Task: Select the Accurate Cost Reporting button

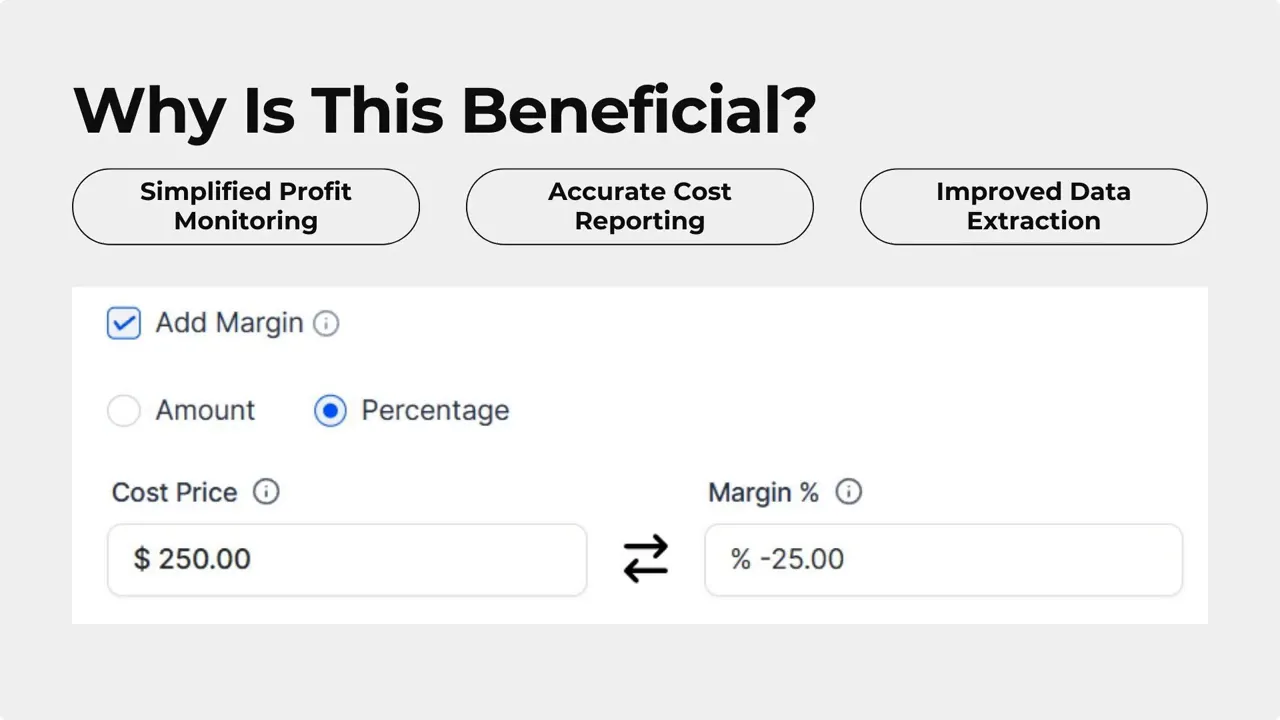Action: 639,206
